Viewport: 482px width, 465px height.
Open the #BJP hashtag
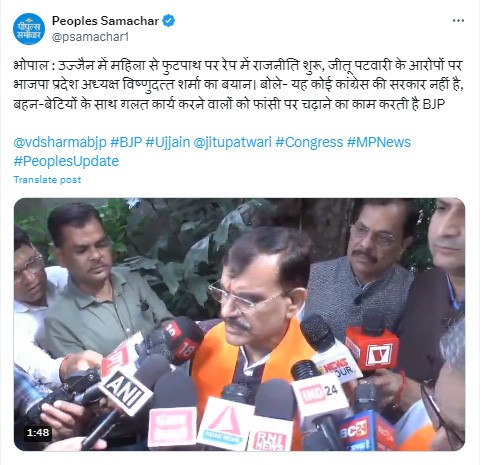(x=126, y=142)
